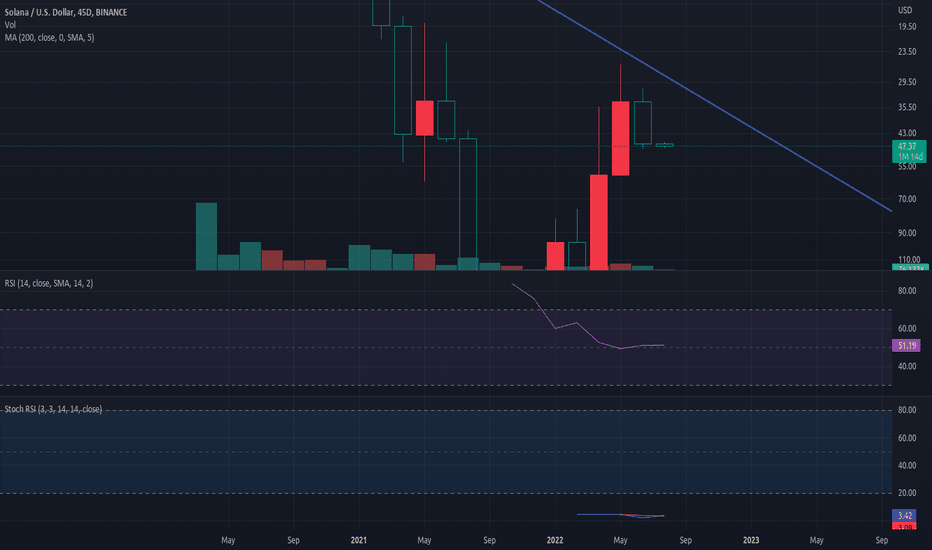Click the Stoch RSI value label 3.42
This screenshot has height=550, width=932.
(905, 515)
